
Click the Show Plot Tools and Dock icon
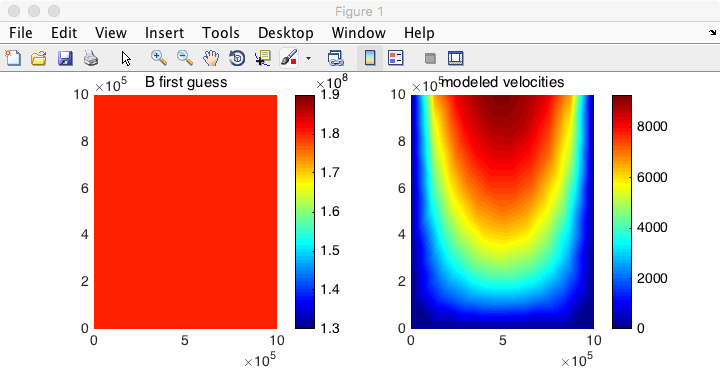tap(456, 58)
